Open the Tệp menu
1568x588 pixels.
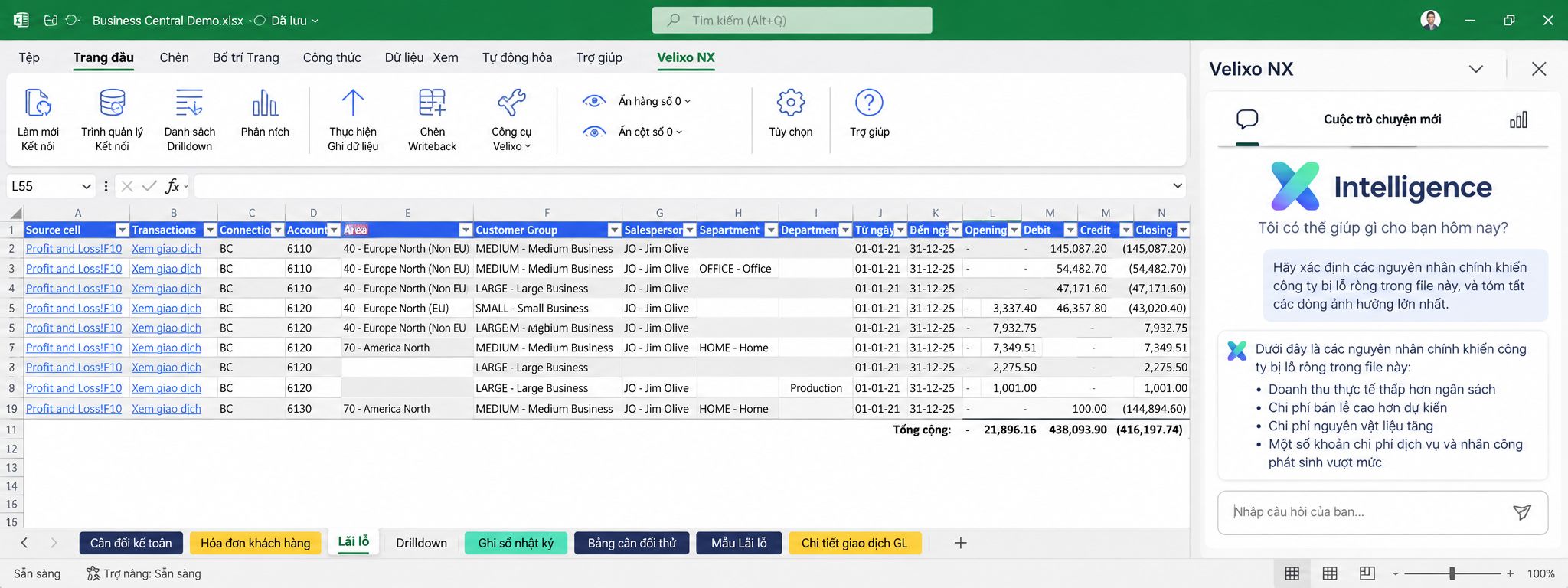(29, 57)
